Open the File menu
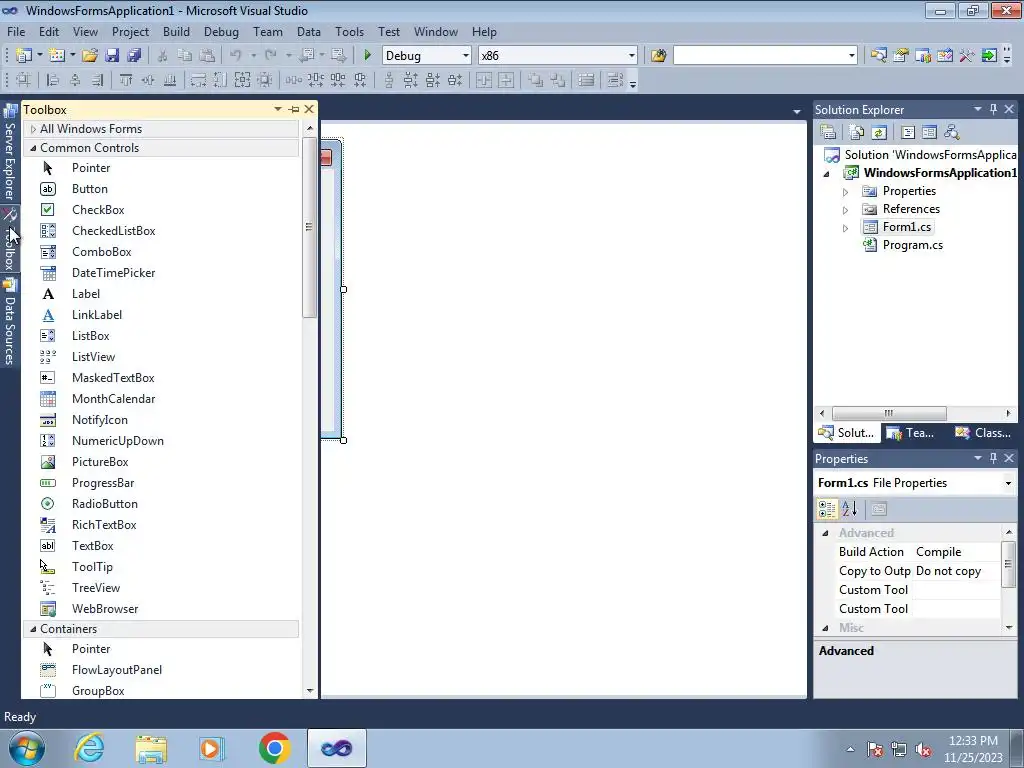Screen dimensions: 1024x768 click(x=16, y=31)
